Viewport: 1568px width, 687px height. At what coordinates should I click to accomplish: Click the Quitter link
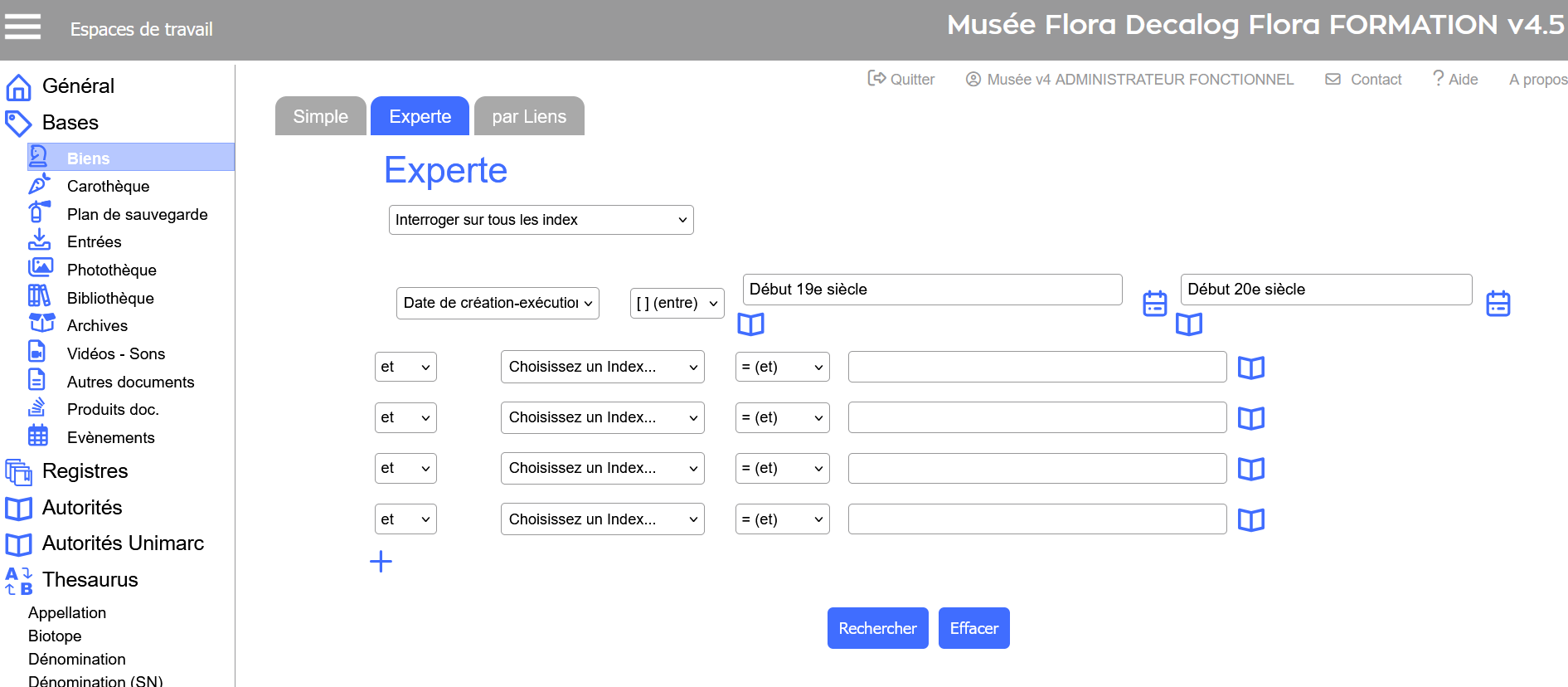point(901,79)
